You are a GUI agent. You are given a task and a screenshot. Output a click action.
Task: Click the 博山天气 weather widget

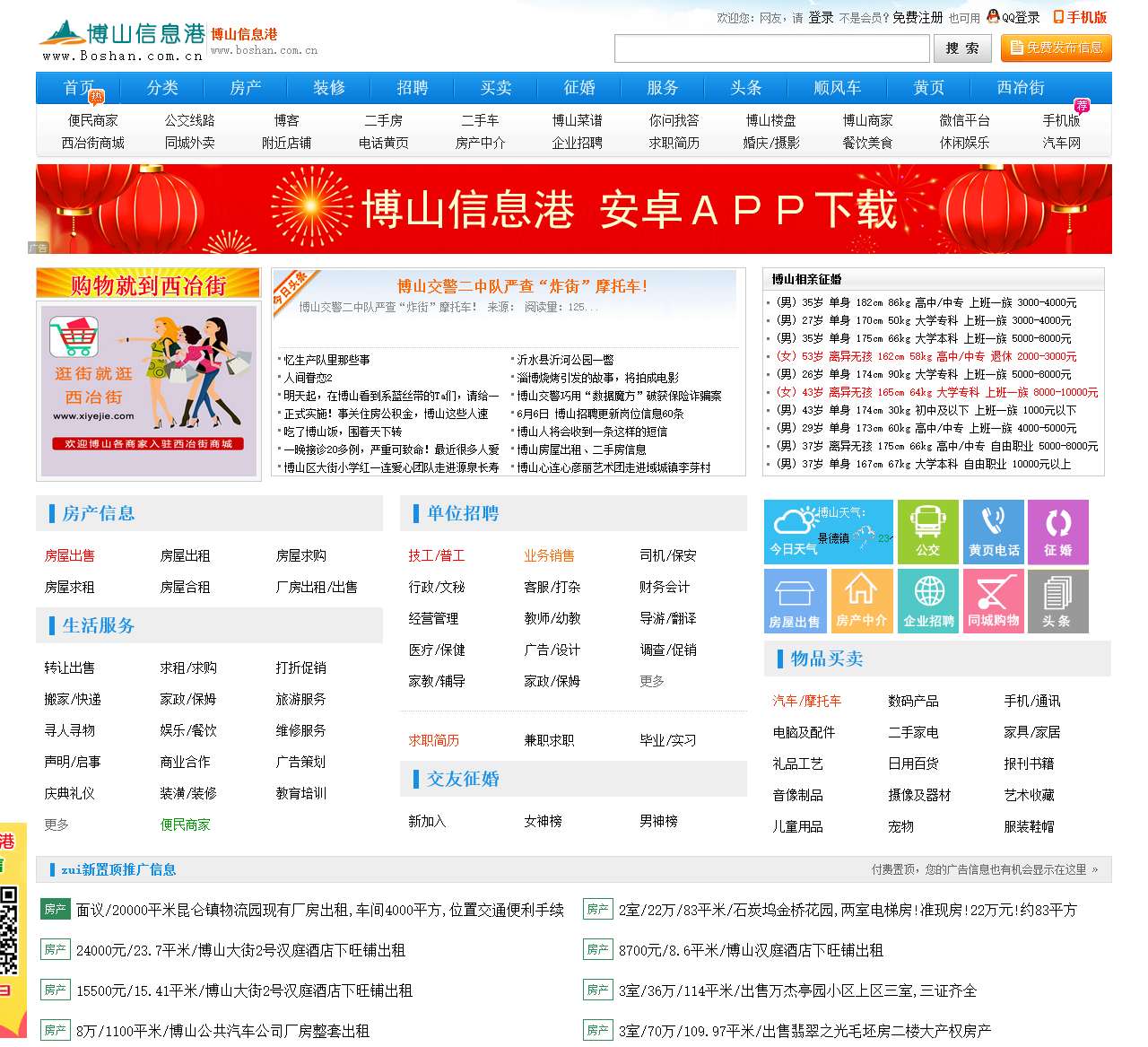click(x=827, y=531)
